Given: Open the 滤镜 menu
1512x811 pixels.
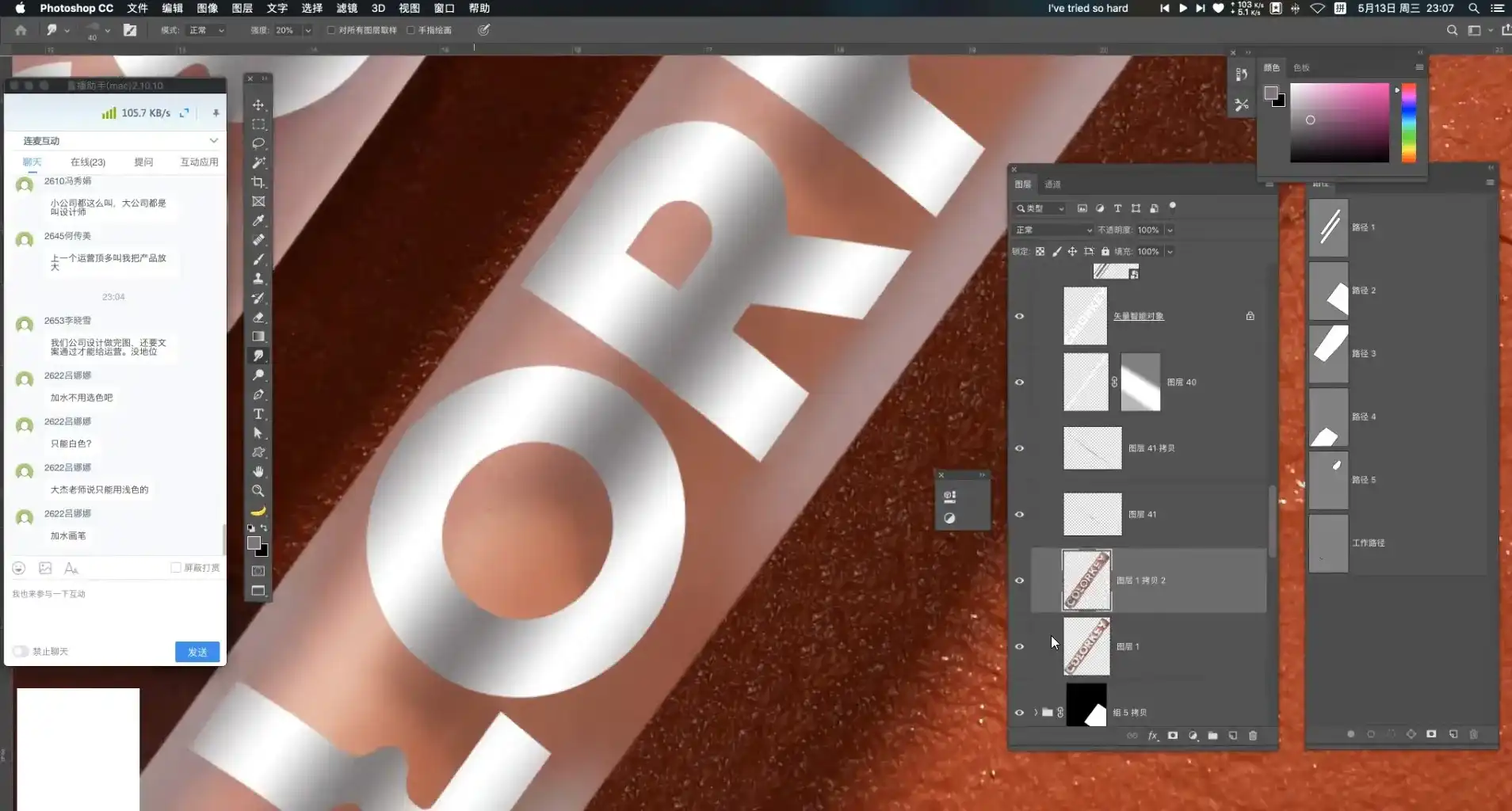Looking at the screenshot, I should [346, 8].
